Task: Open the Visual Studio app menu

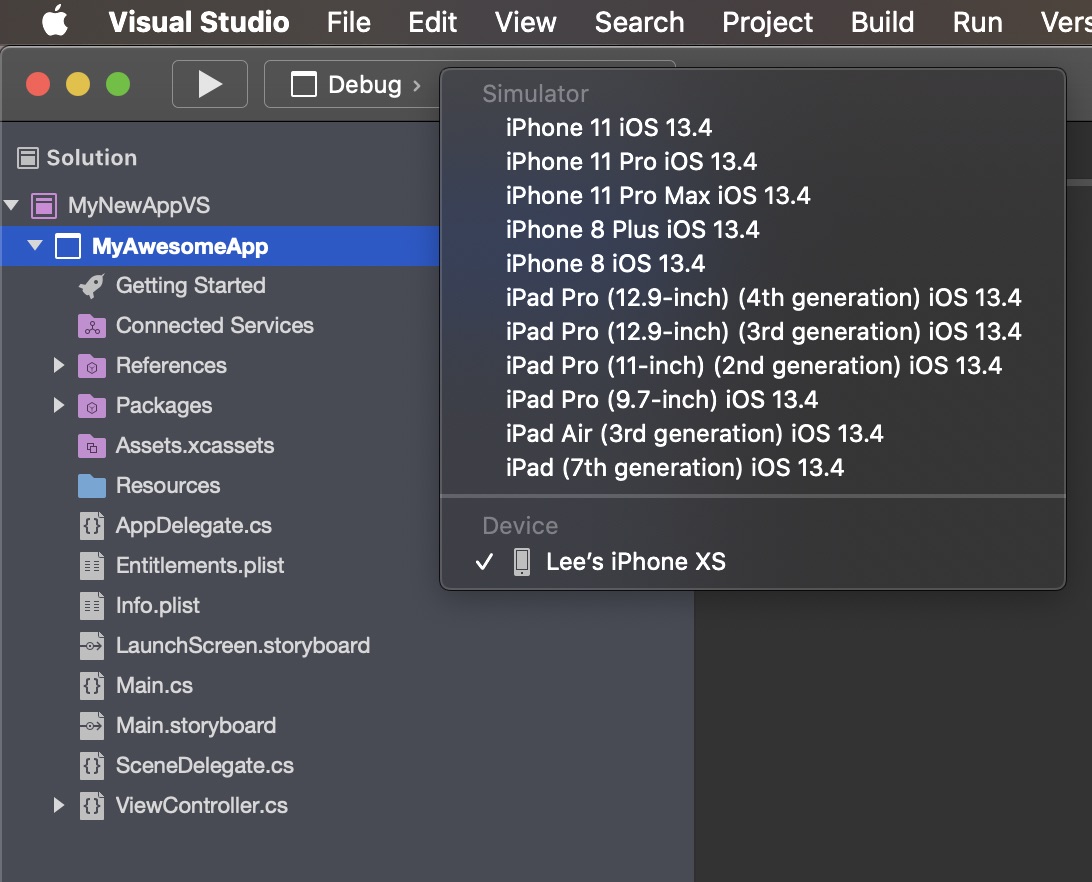Action: 199,22
